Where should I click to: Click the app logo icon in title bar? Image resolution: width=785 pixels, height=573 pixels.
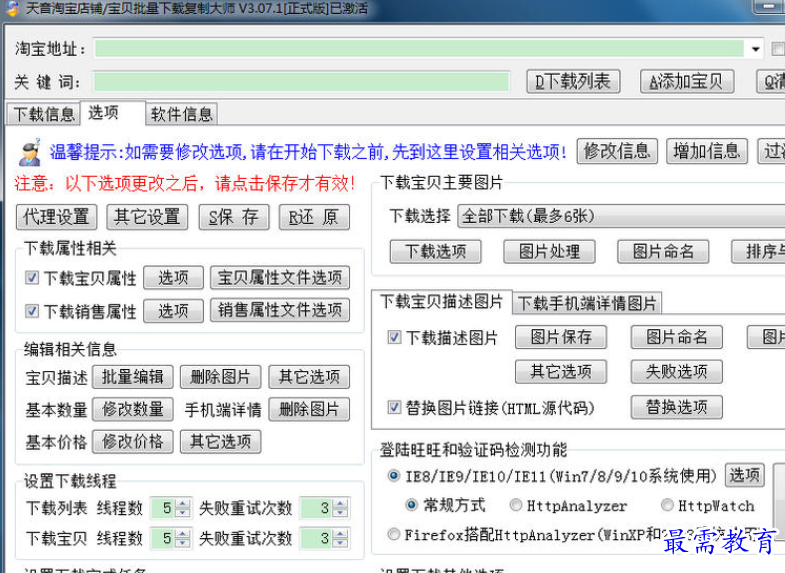[x=11, y=8]
